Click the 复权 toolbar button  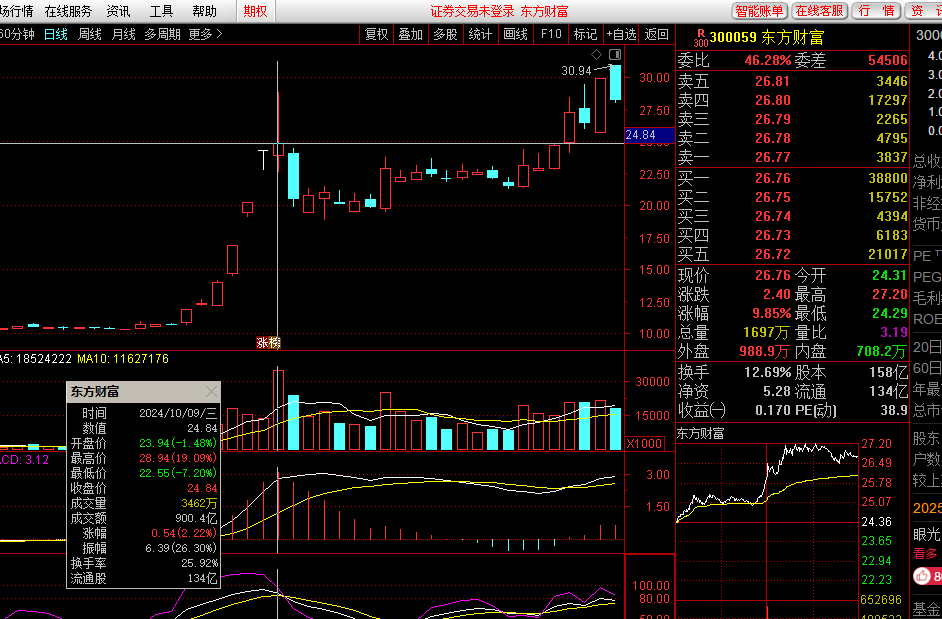tap(377, 35)
